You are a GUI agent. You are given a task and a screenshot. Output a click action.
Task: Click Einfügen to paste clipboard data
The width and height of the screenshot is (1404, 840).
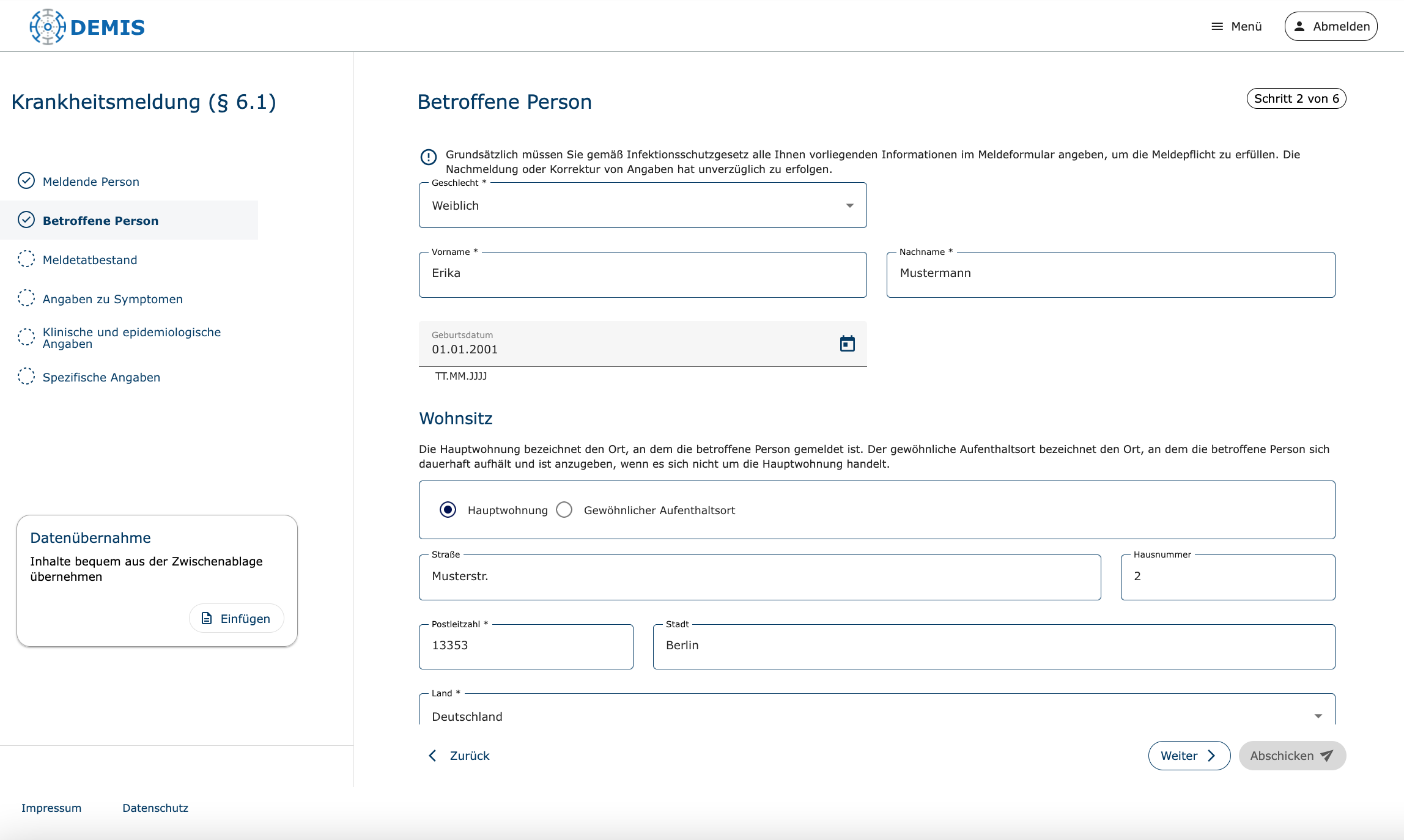pyautogui.click(x=237, y=619)
